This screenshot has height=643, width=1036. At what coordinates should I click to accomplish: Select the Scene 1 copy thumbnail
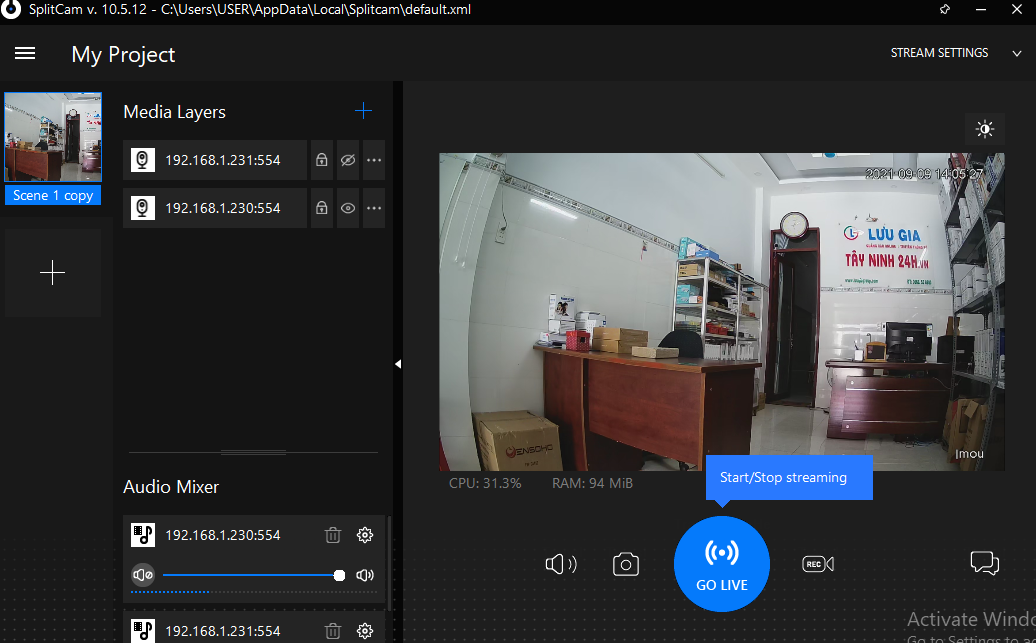coord(53,137)
